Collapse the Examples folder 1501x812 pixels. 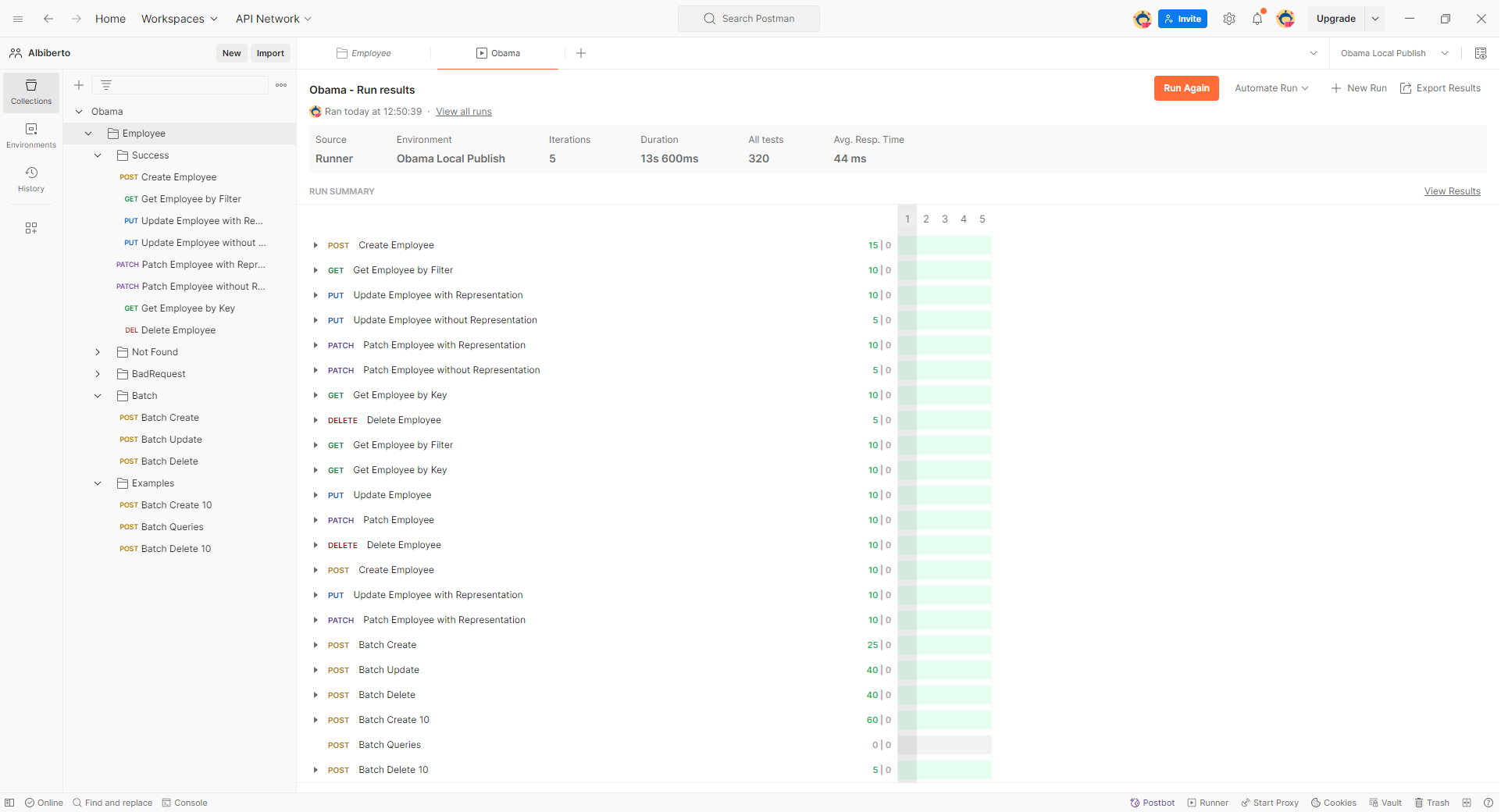coord(98,483)
